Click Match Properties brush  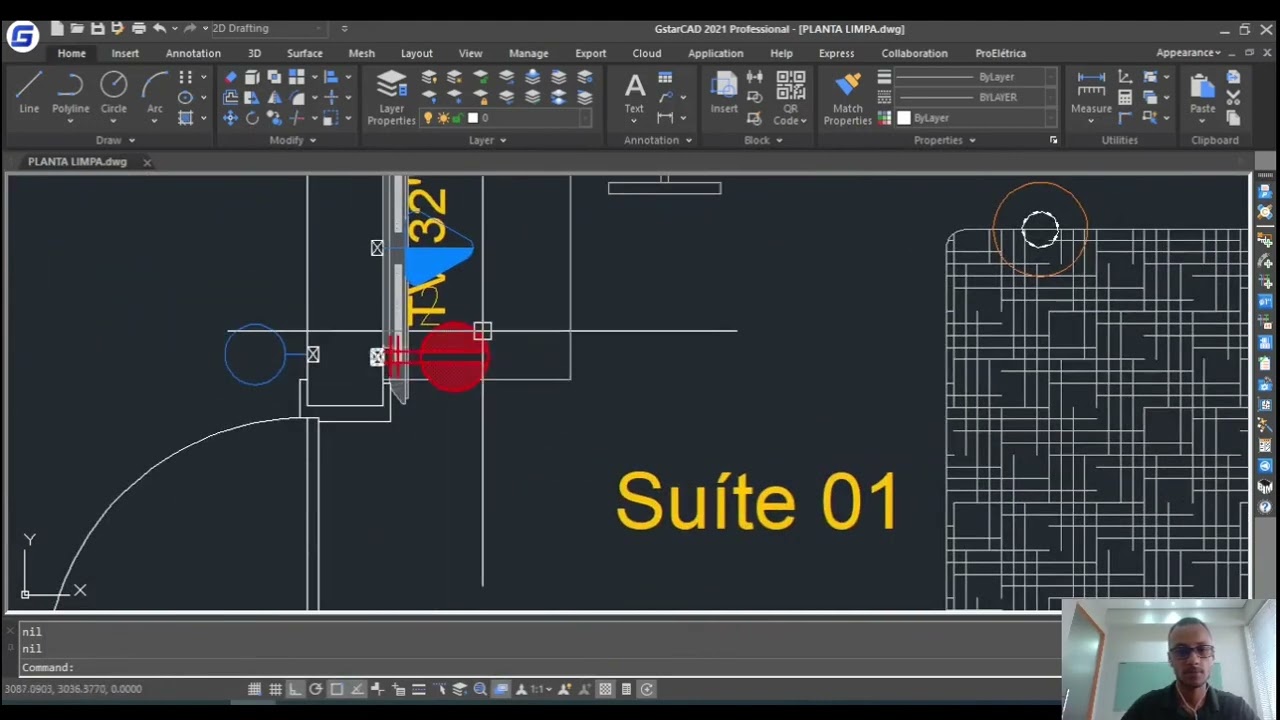tap(847, 98)
